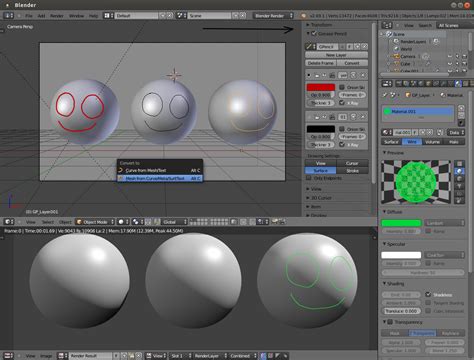Toggle the Grease Pencil panel checkbox
Image resolution: width=474 pixels, height=360 pixels.
tap(314, 33)
